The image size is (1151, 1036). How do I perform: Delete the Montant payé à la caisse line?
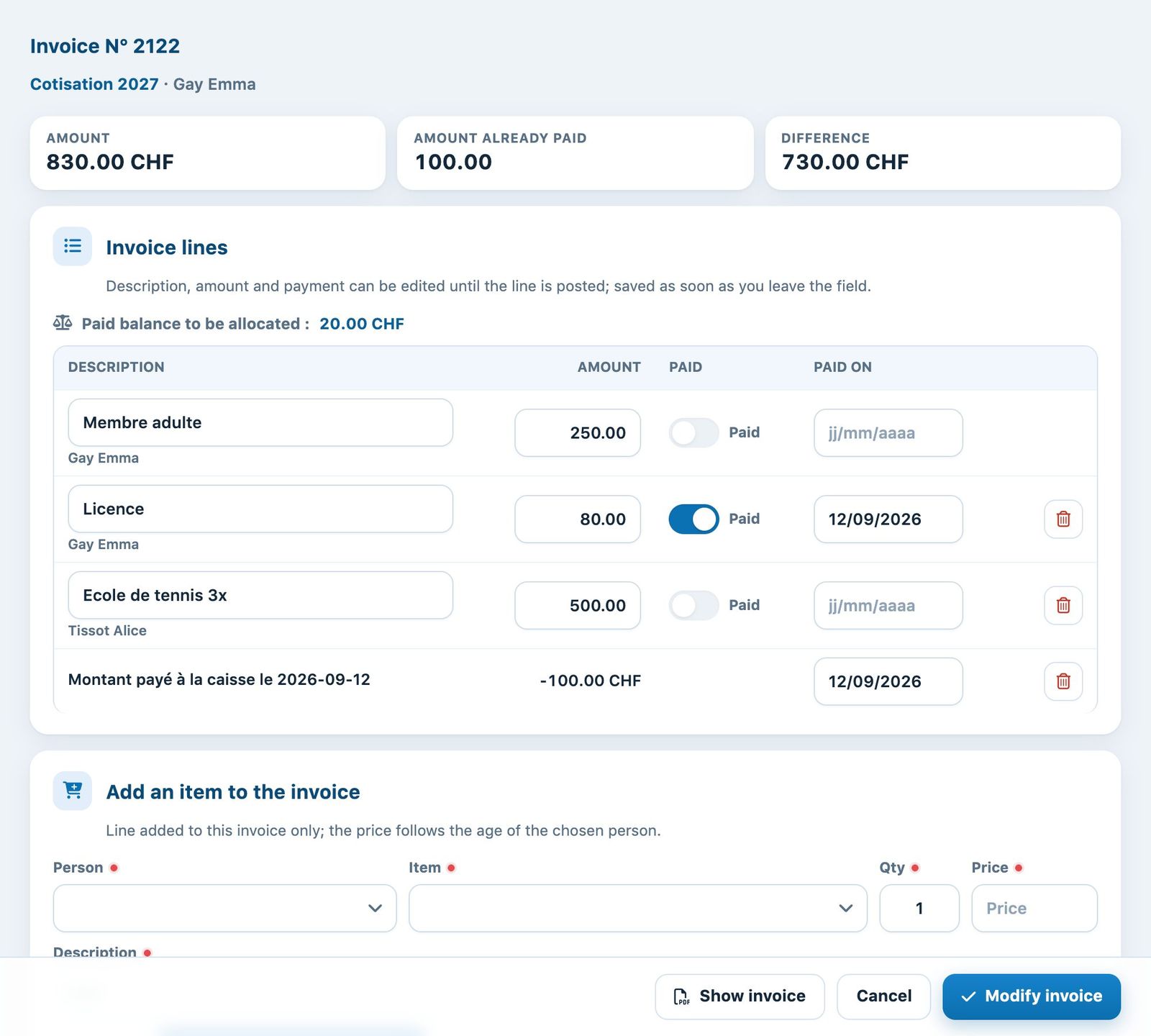pyautogui.click(x=1063, y=681)
